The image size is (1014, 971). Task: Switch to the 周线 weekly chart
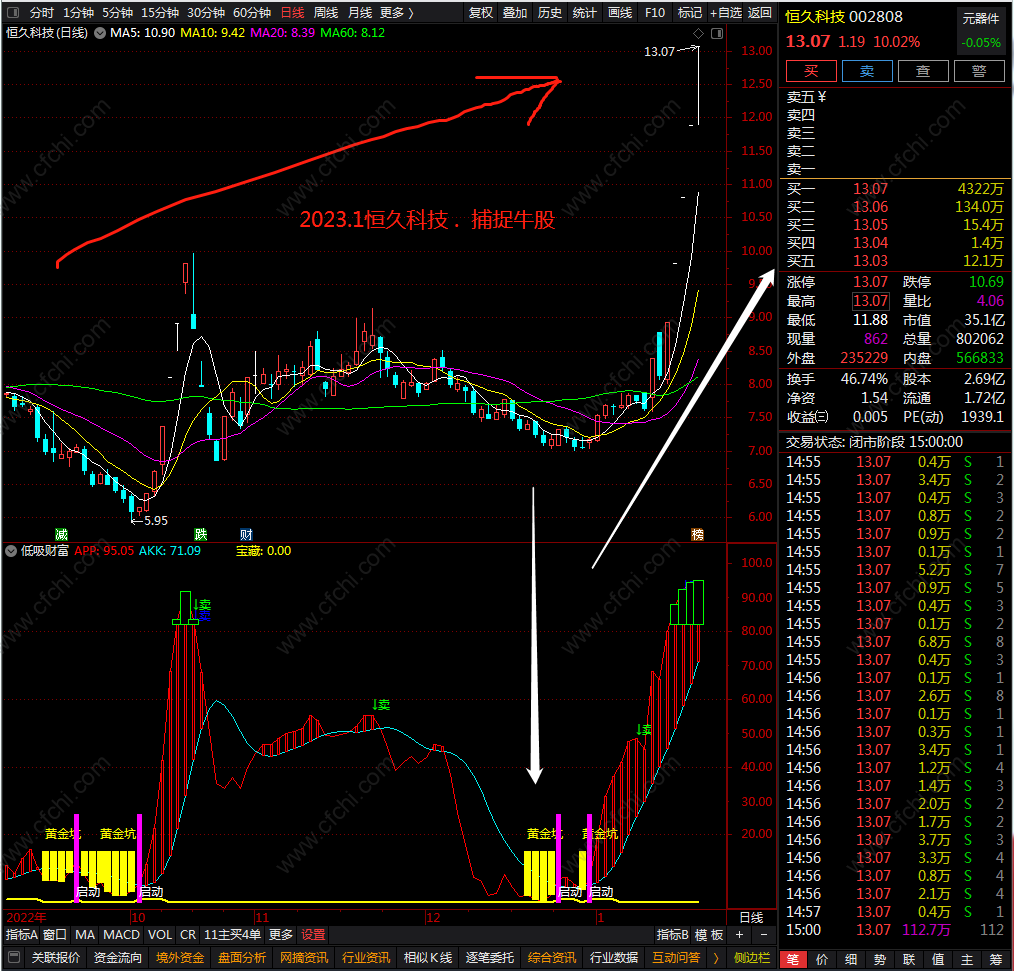[x=326, y=12]
